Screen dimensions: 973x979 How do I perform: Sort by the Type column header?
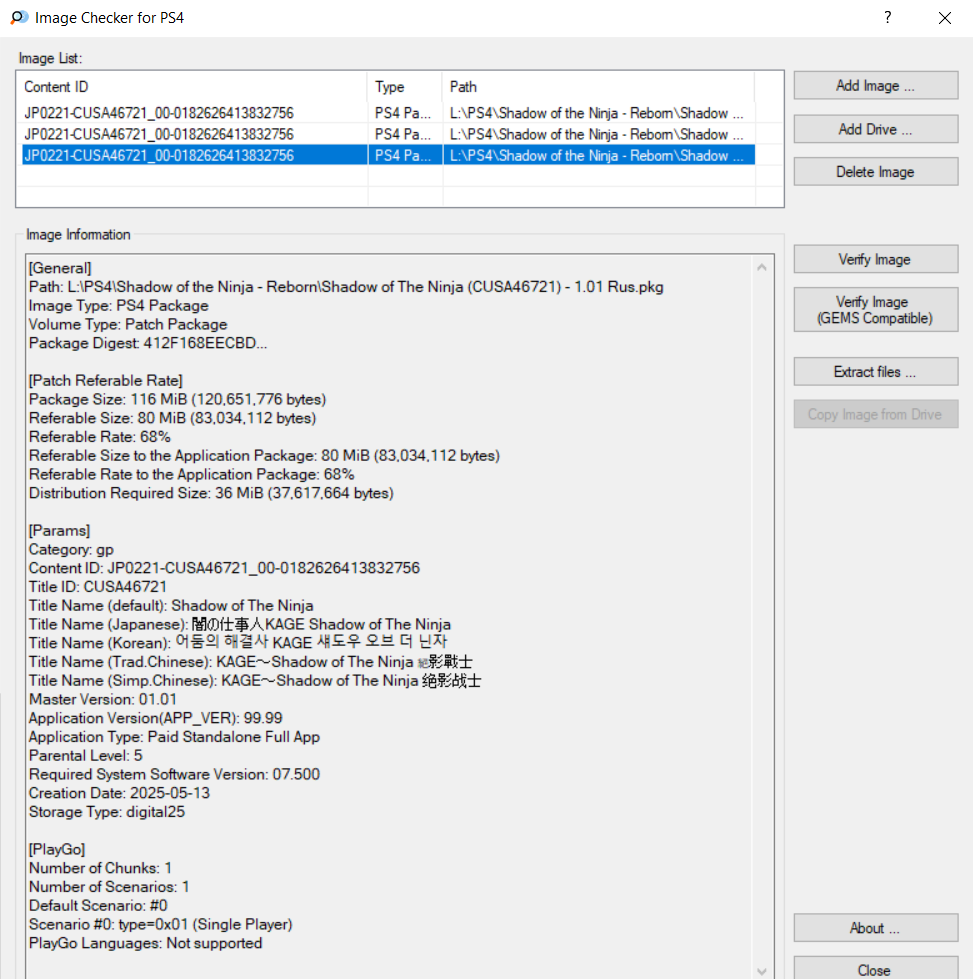click(x=405, y=87)
